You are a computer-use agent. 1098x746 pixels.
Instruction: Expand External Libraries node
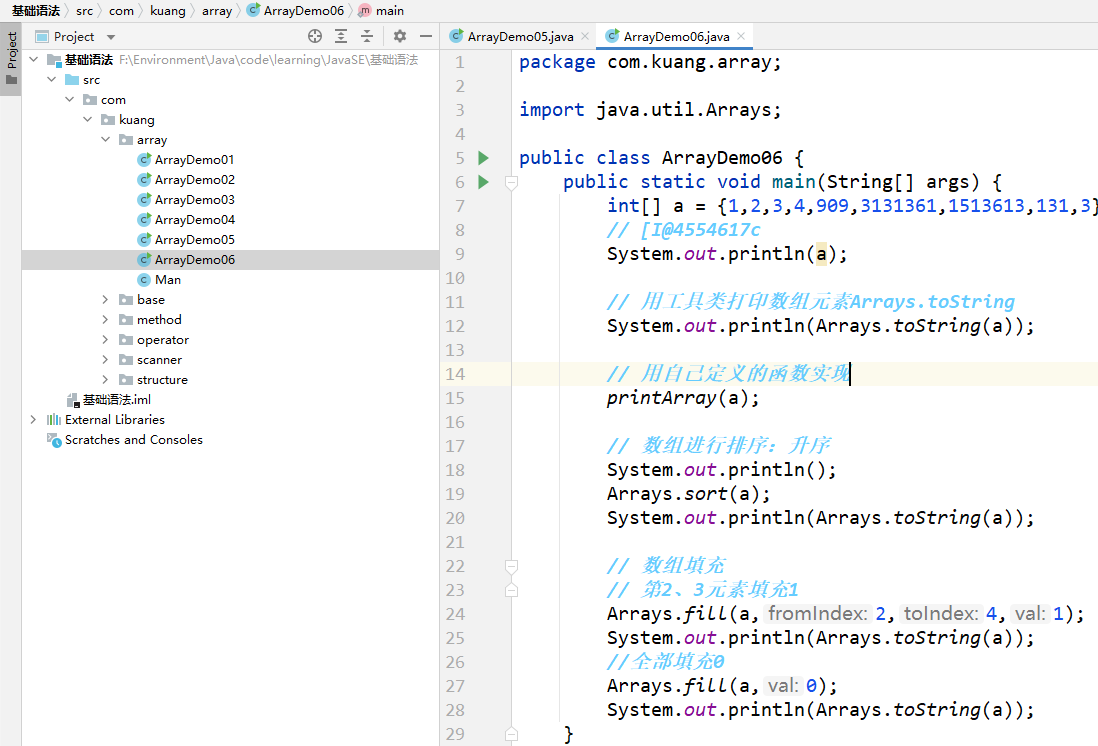tap(33, 420)
